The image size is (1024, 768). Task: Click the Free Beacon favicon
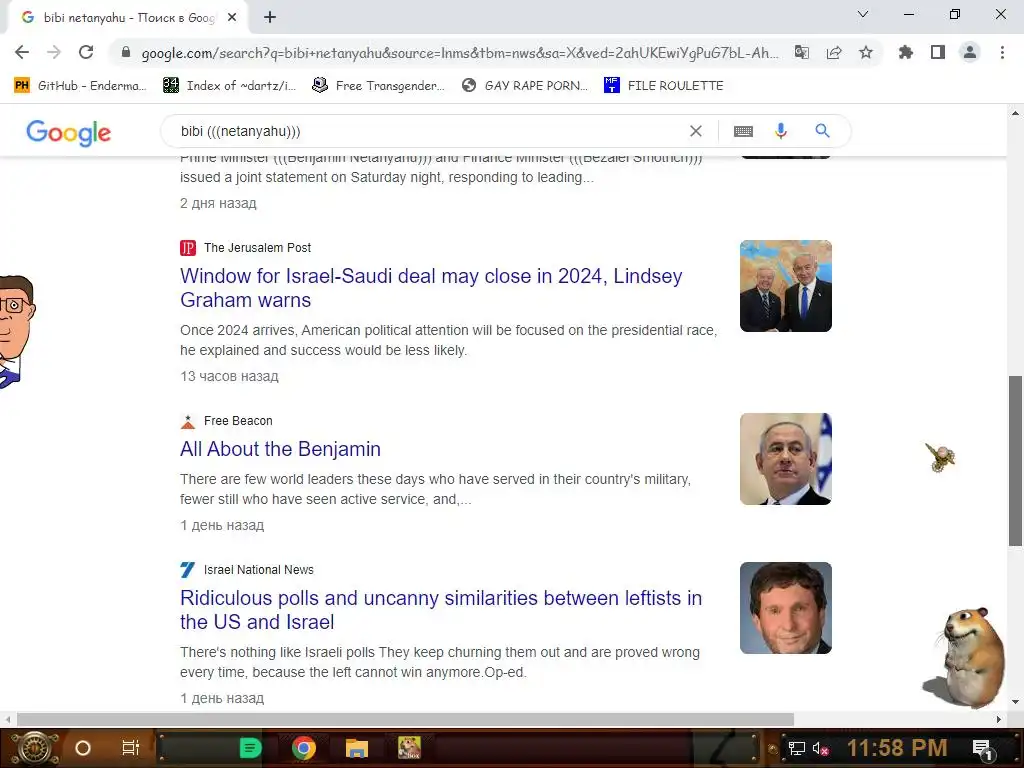(x=188, y=421)
